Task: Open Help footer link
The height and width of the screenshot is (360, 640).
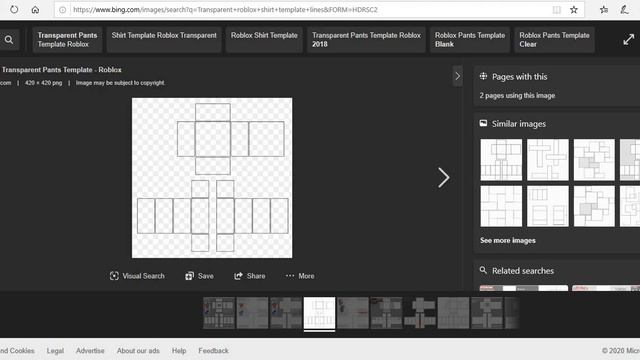Action: coord(179,351)
